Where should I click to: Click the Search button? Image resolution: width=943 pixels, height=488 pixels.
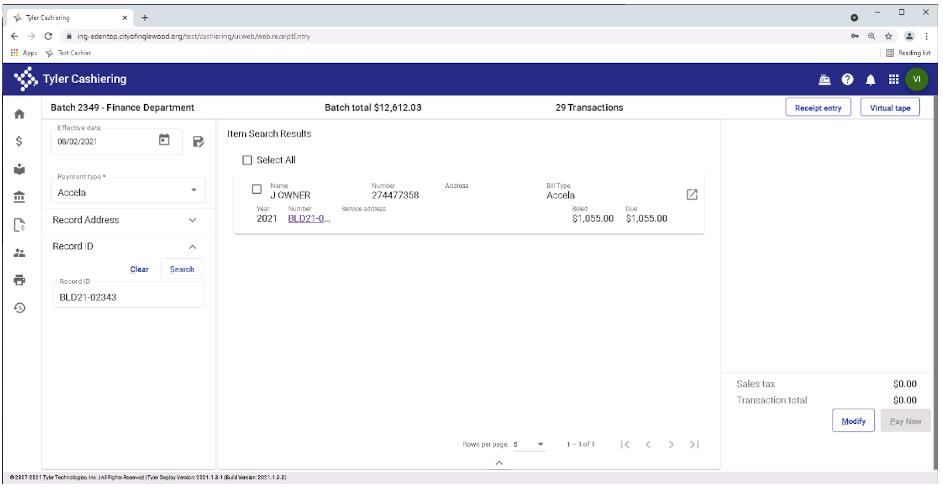pos(182,269)
